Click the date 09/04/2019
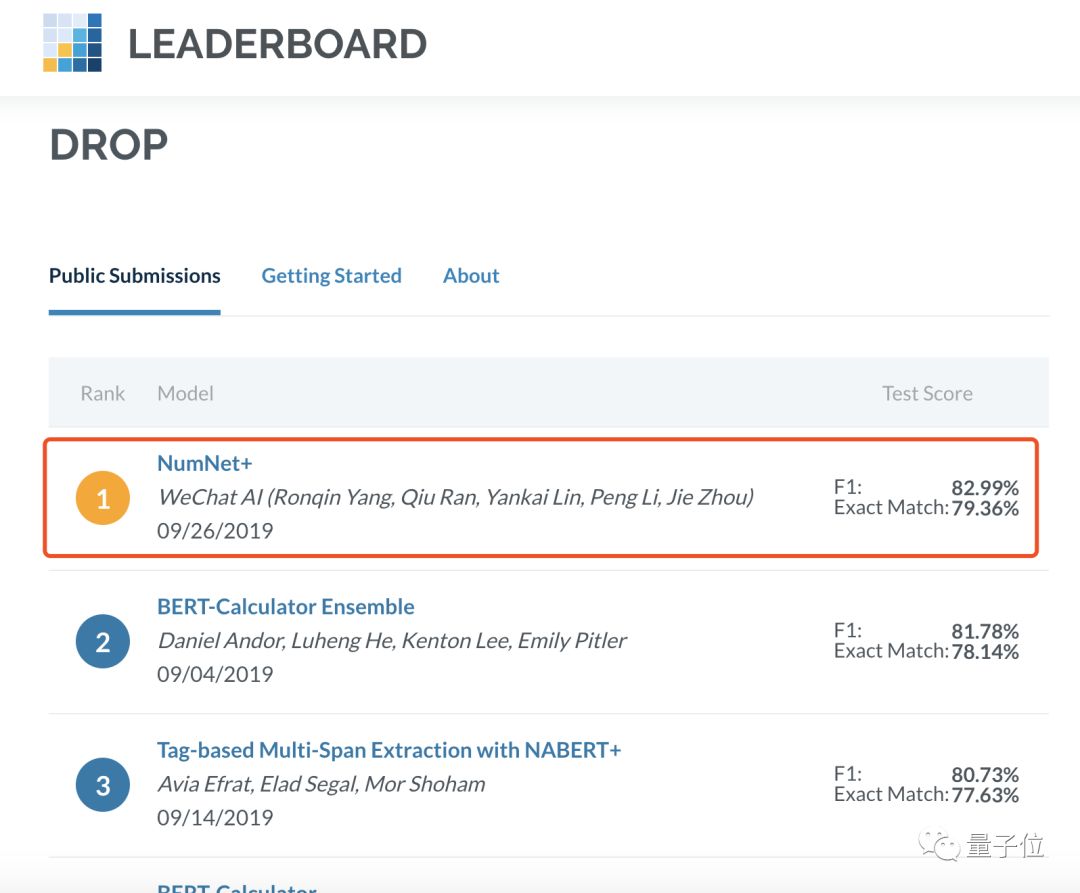This screenshot has height=893, width=1080. pyautogui.click(x=215, y=674)
